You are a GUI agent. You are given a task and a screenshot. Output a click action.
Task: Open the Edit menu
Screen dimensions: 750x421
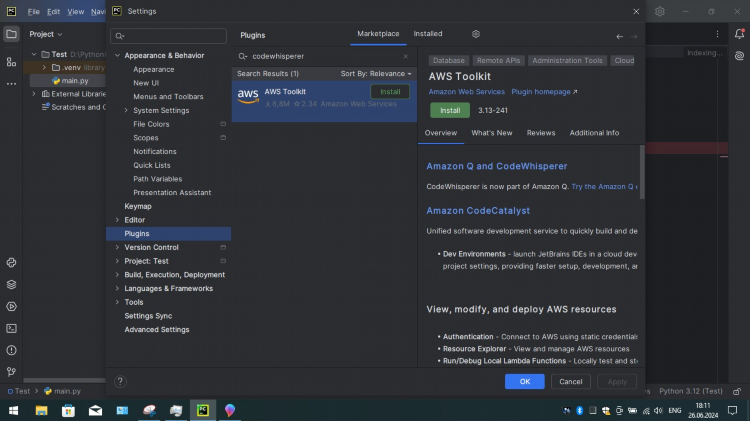pyautogui.click(x=53, y=11)
